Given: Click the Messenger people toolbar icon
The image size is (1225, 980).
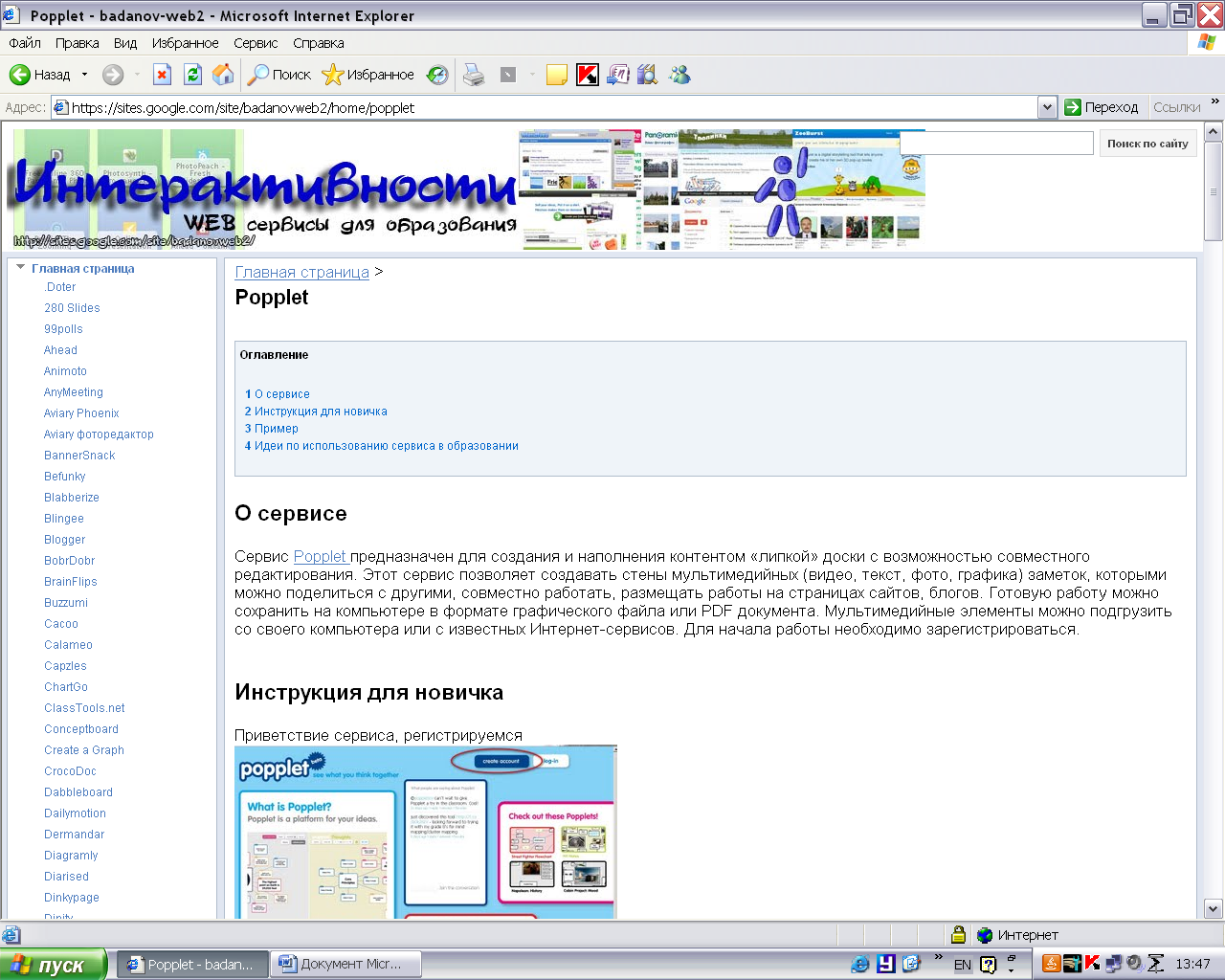Looking at the screenshot, I should (679, 75).
